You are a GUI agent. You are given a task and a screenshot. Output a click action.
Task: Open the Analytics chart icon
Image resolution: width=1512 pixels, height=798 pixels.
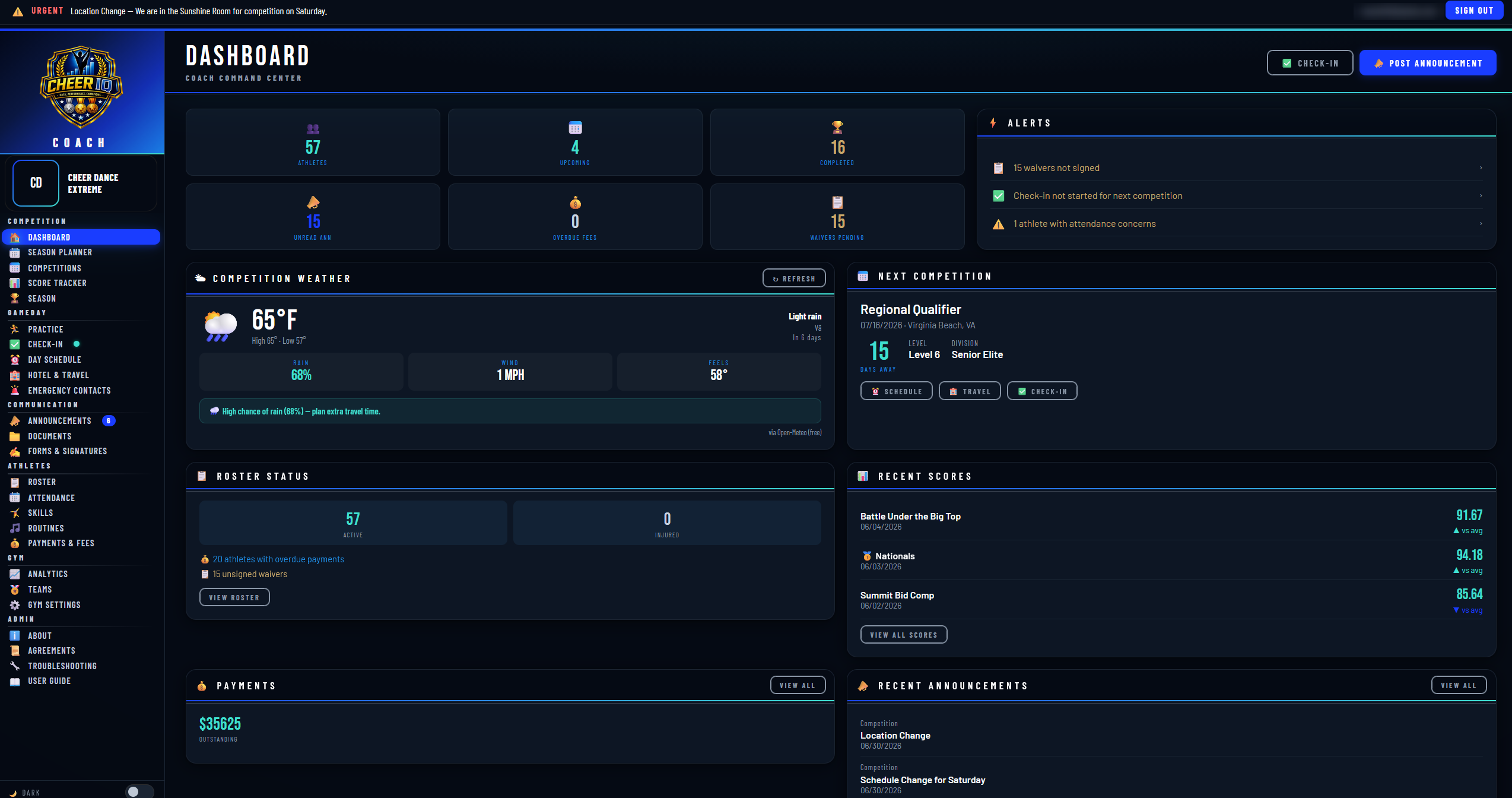[x=15, y=574]
